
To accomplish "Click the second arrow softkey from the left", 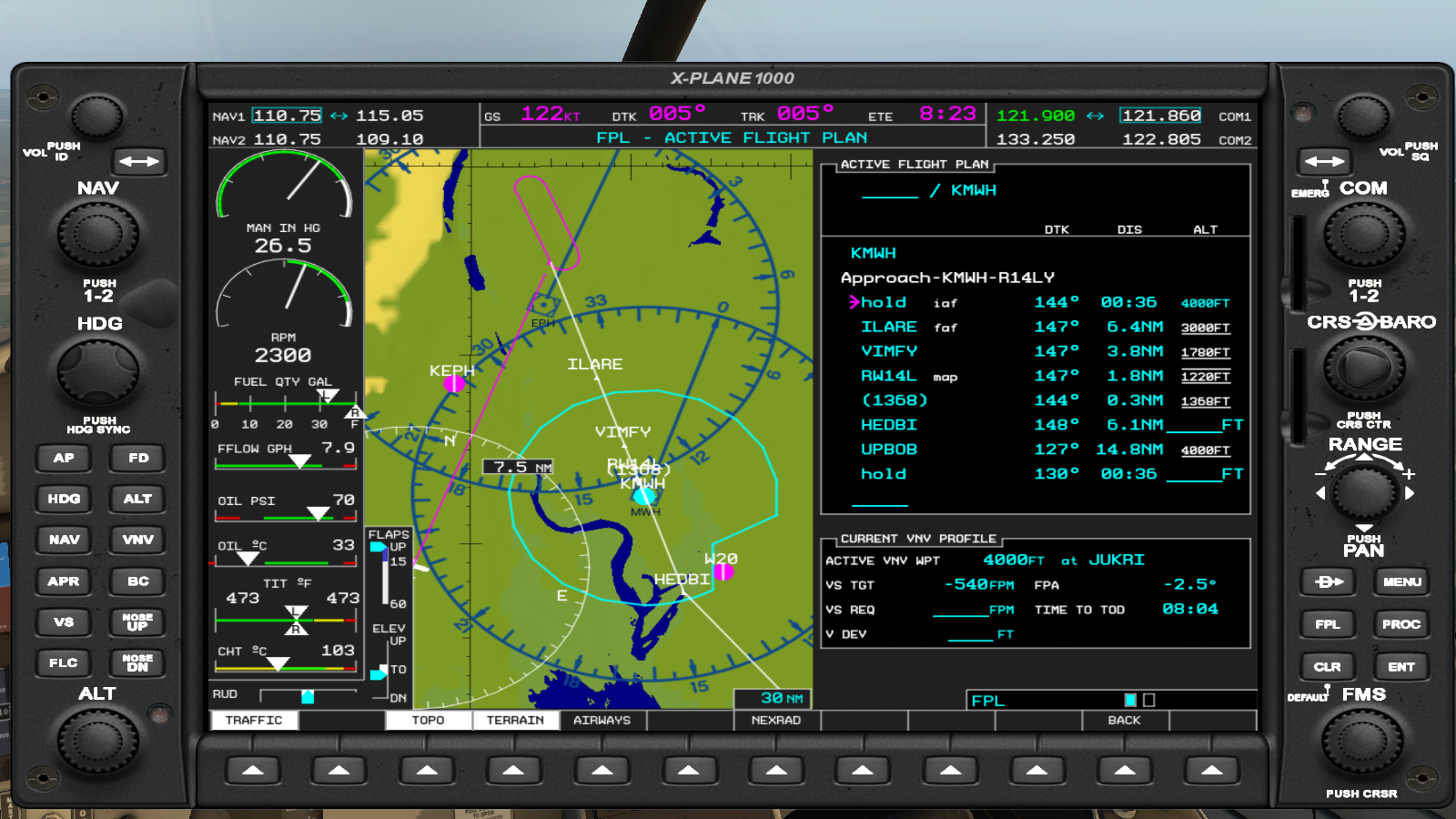I will coord(339,771).
